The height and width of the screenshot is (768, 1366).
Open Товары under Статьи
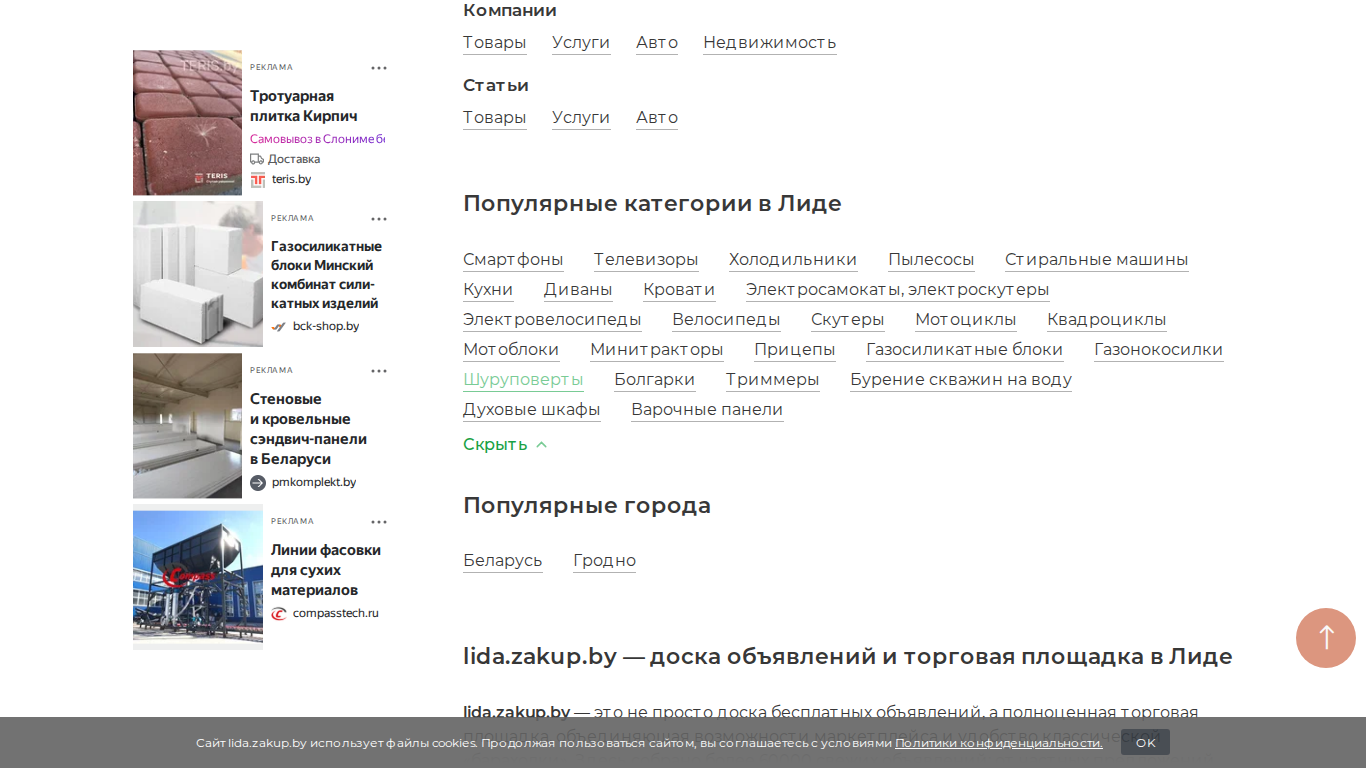click(x=494, y=118)
